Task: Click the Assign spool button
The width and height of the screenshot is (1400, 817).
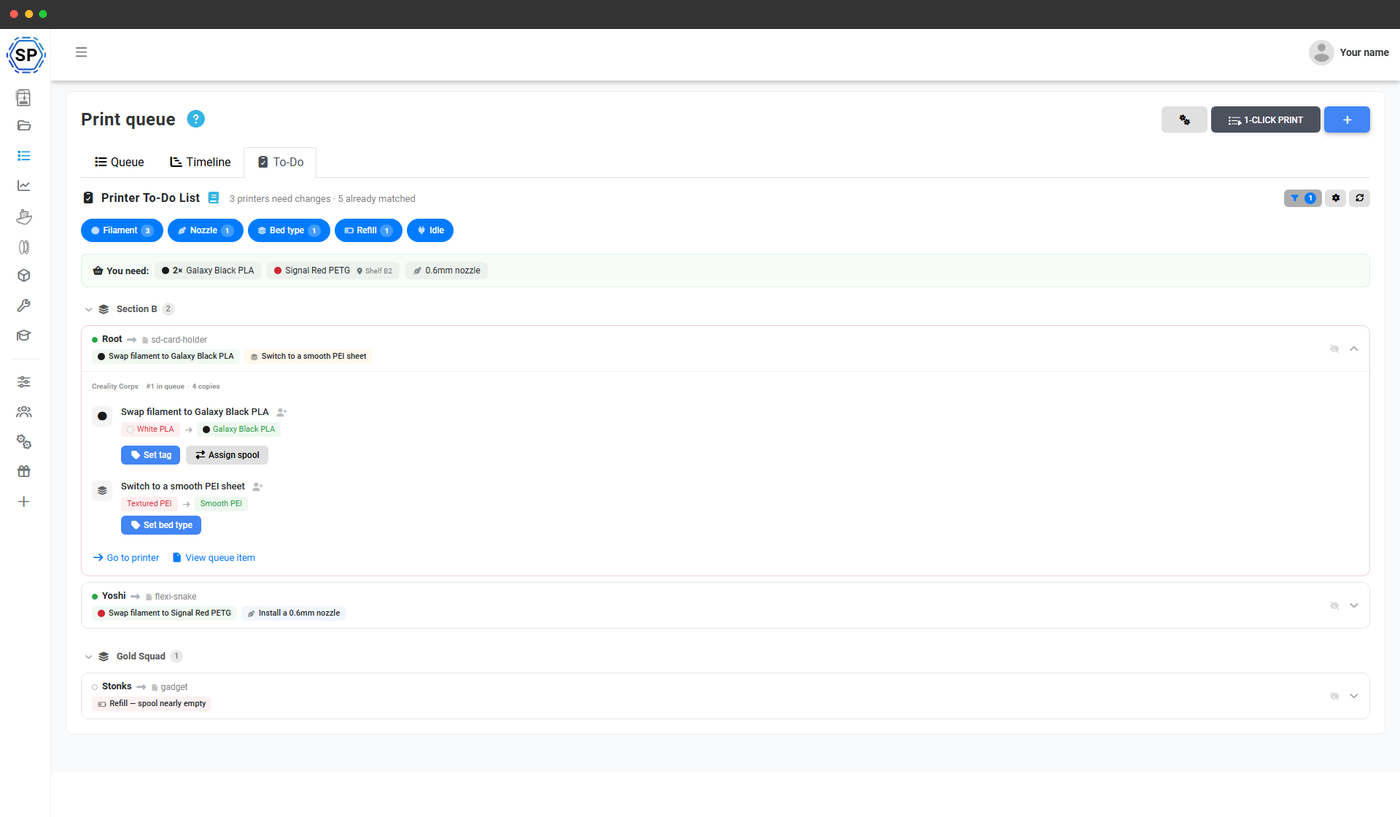Action: 227,455
